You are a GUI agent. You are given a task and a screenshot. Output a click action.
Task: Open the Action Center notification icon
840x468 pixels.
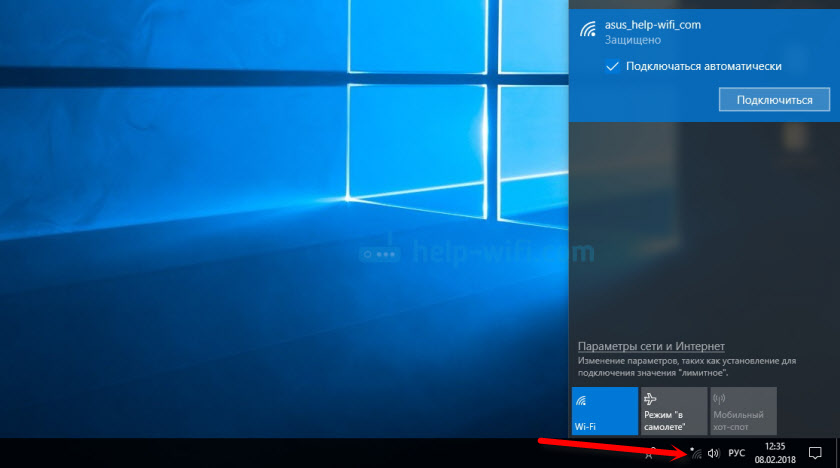[x=815, y=453]
